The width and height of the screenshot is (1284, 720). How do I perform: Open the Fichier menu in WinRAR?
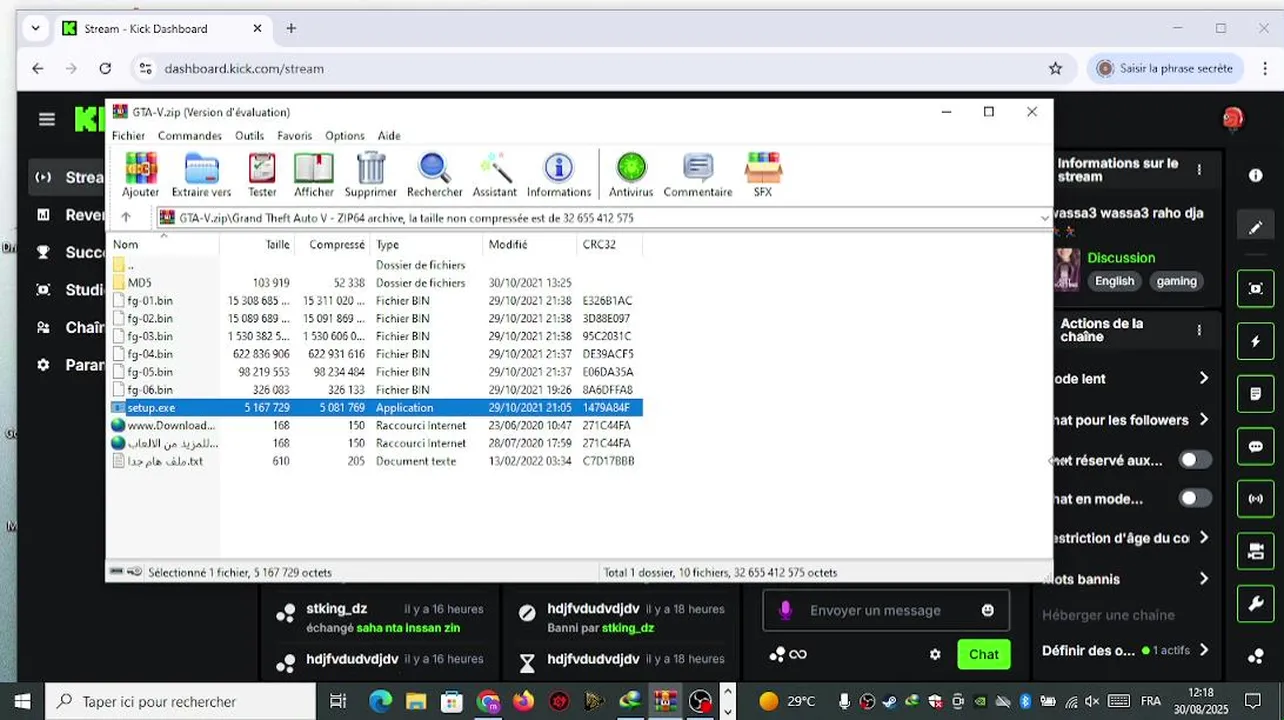128,136
